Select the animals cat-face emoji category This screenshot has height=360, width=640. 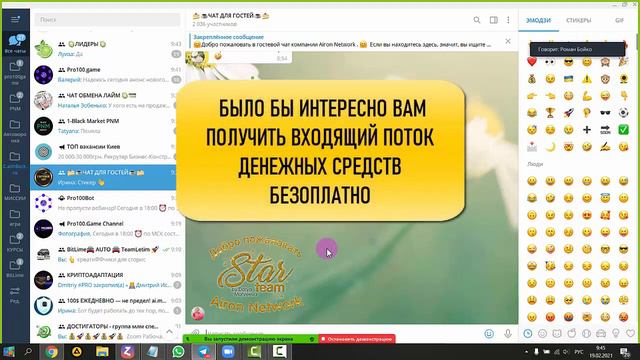click(557, 333)
